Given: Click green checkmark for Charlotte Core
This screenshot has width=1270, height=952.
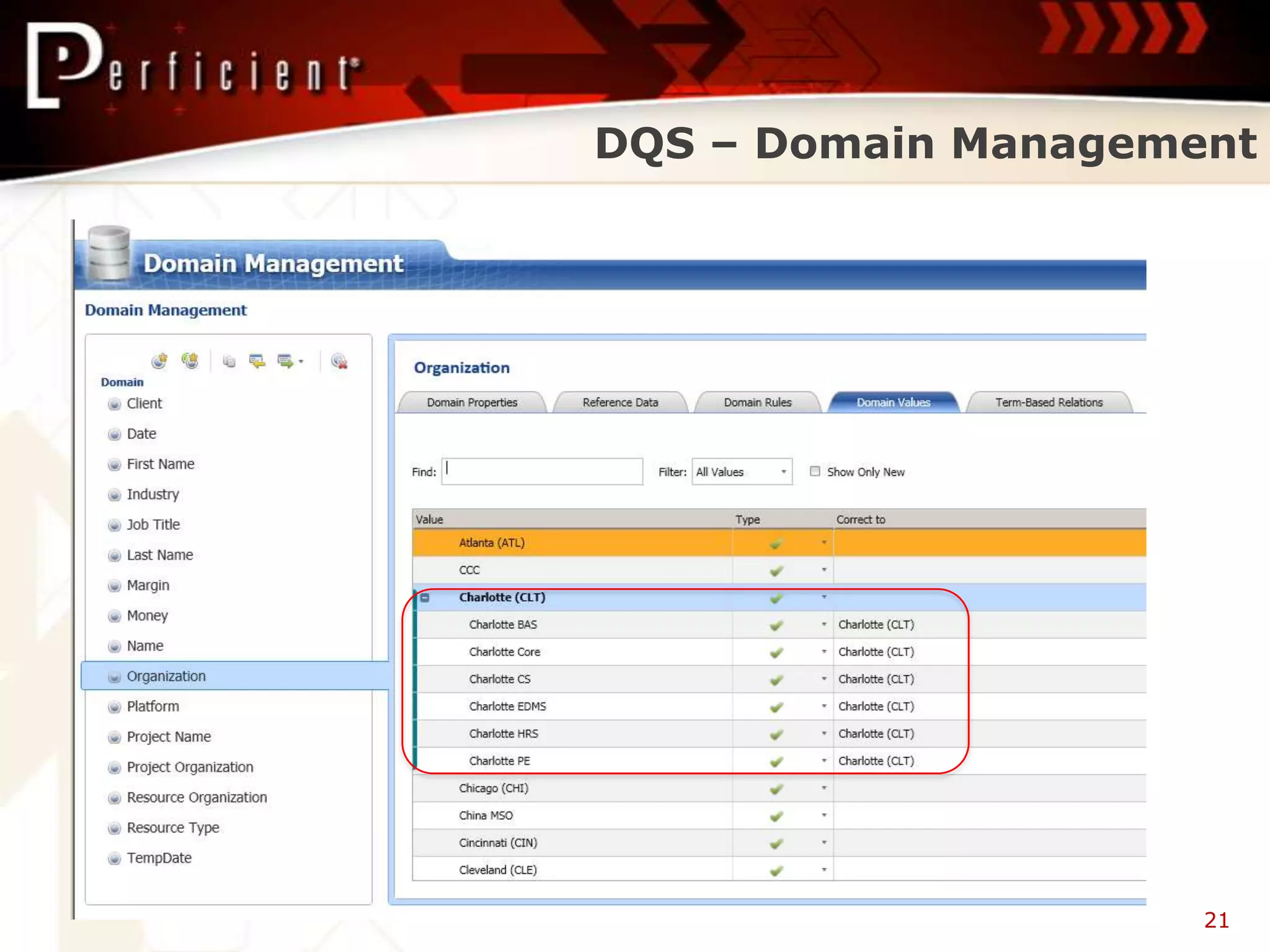Looking at the screenshot, I should 776,653.
